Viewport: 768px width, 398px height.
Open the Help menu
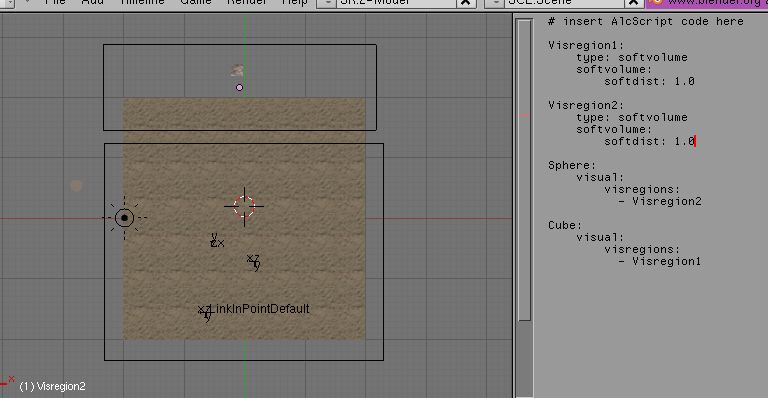click(x=294, y=2)
